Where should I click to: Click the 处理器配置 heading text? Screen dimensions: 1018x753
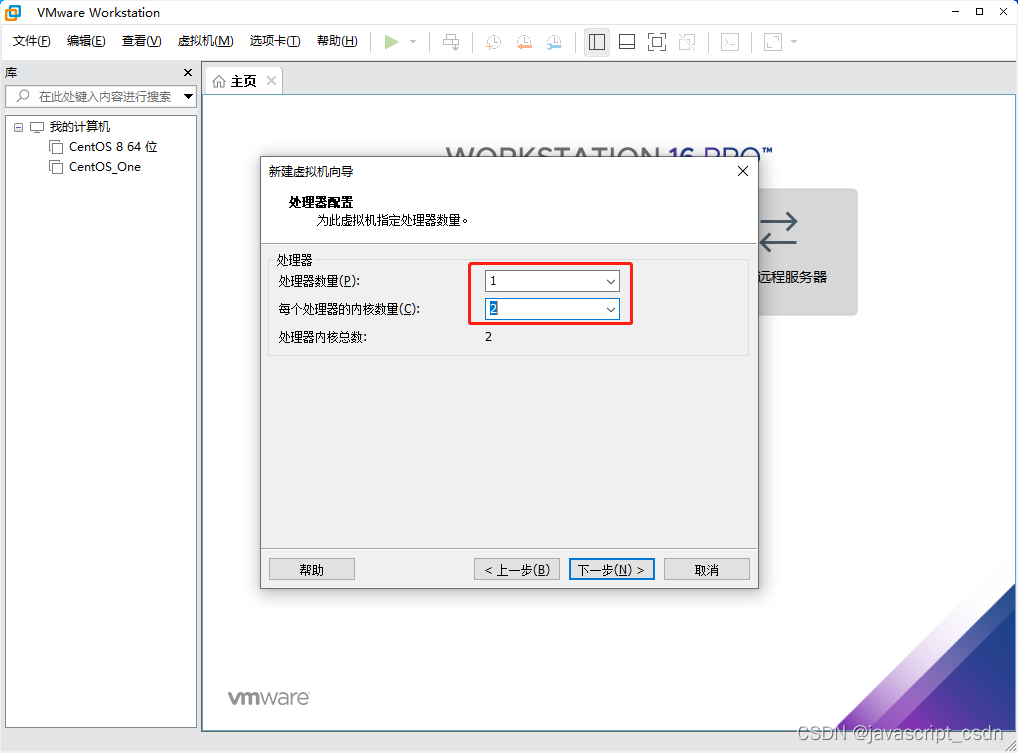pos(321,202)
